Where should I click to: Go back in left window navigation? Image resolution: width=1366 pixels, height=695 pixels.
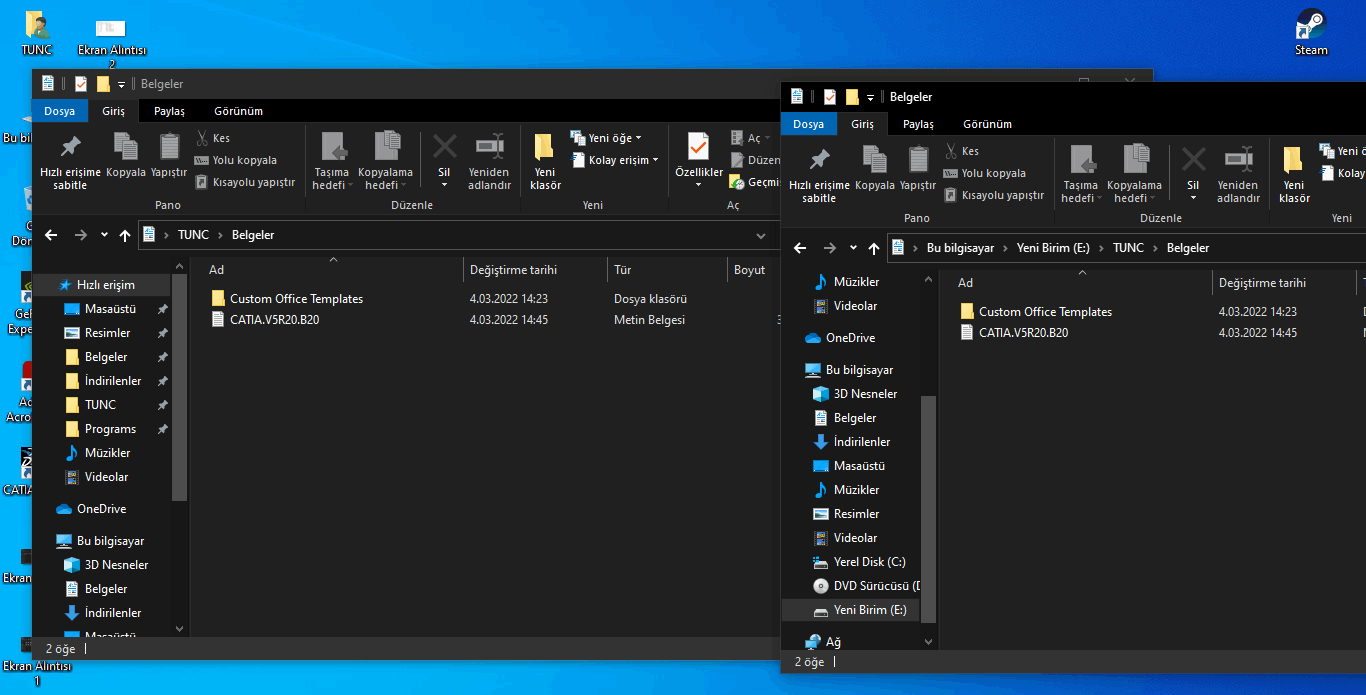pos(51,235)
